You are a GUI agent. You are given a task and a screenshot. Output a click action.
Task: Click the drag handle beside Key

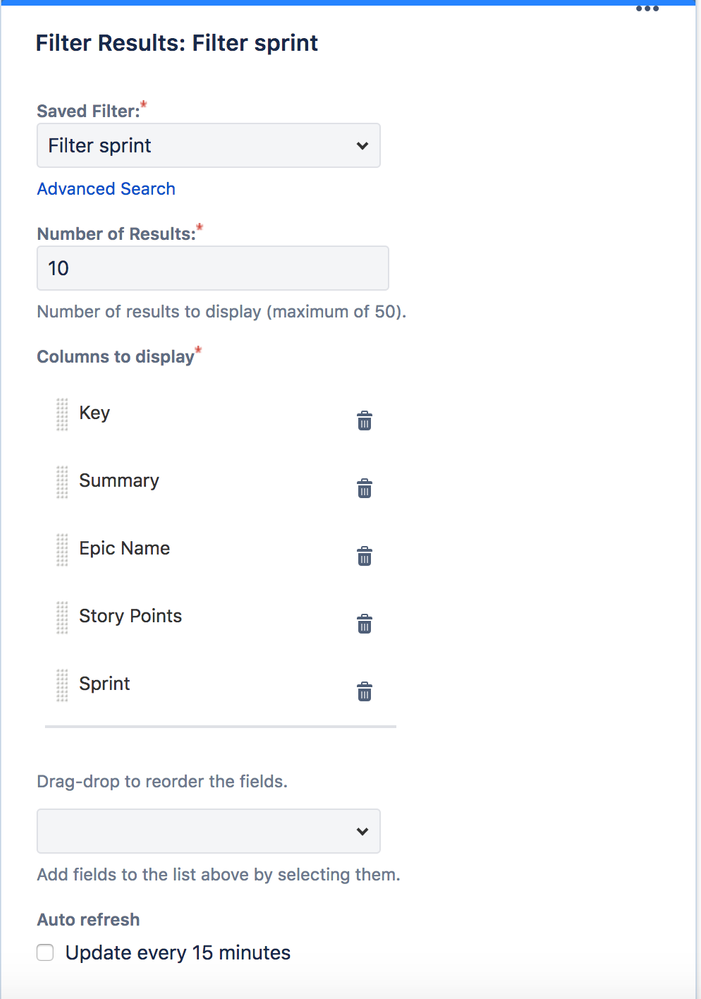click(x=60, y=413)
